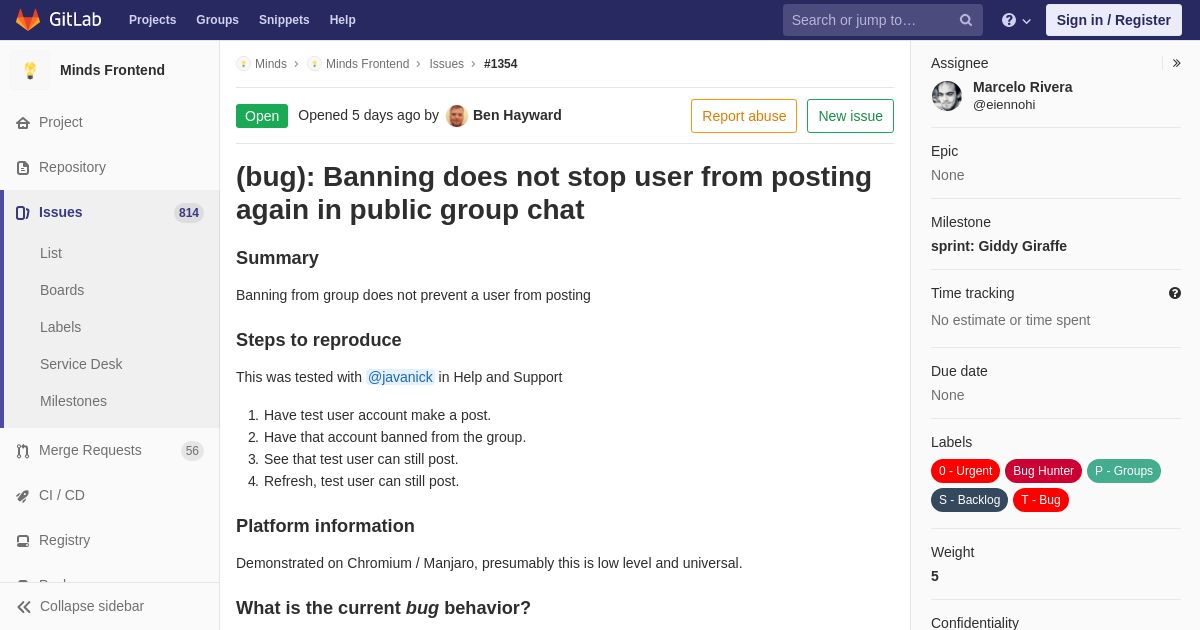Click the Collapse sidebar double-chevron icon
Screen dimensions: 1200x630
click(24, 607)
